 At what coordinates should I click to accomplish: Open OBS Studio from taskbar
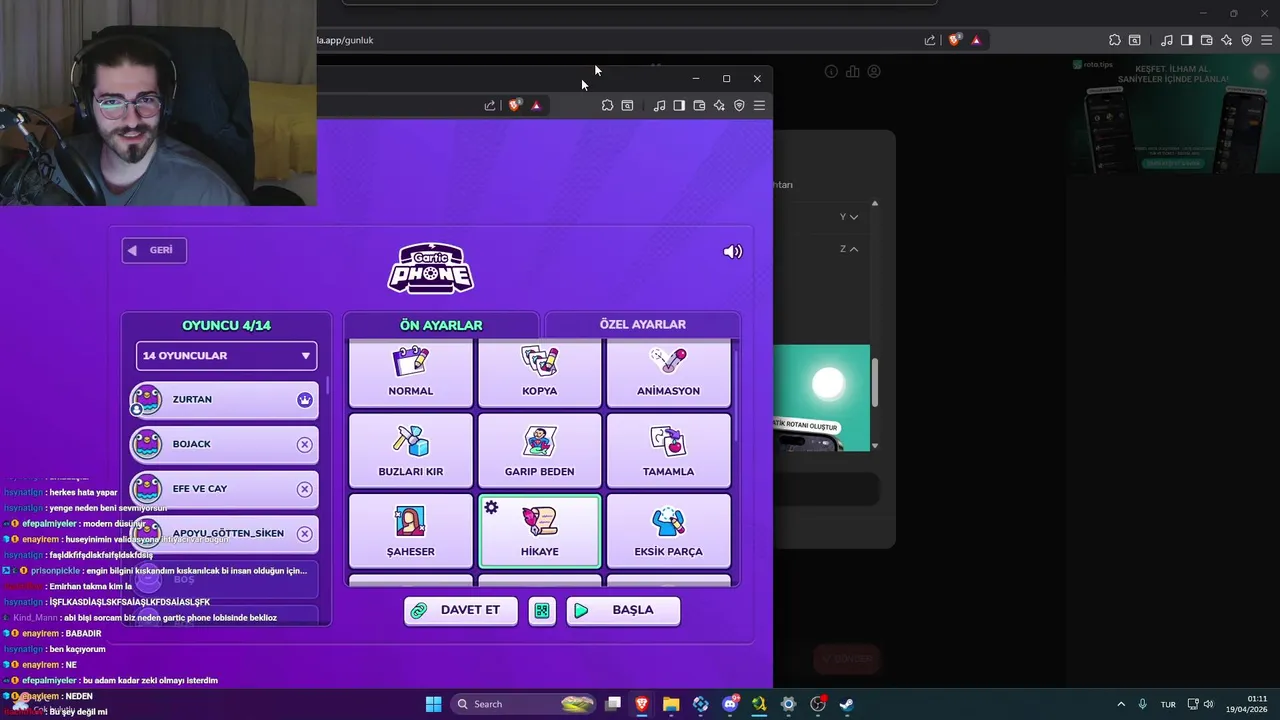click(818, 704)
